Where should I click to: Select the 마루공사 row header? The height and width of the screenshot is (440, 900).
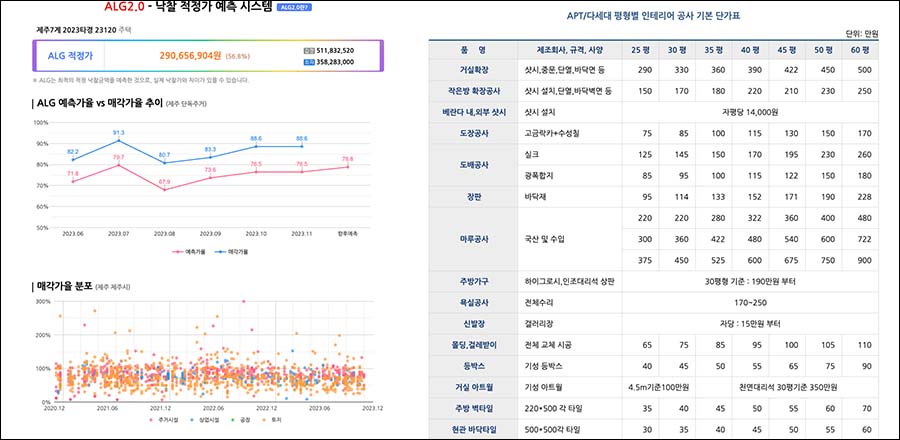[x=473, y=240]
